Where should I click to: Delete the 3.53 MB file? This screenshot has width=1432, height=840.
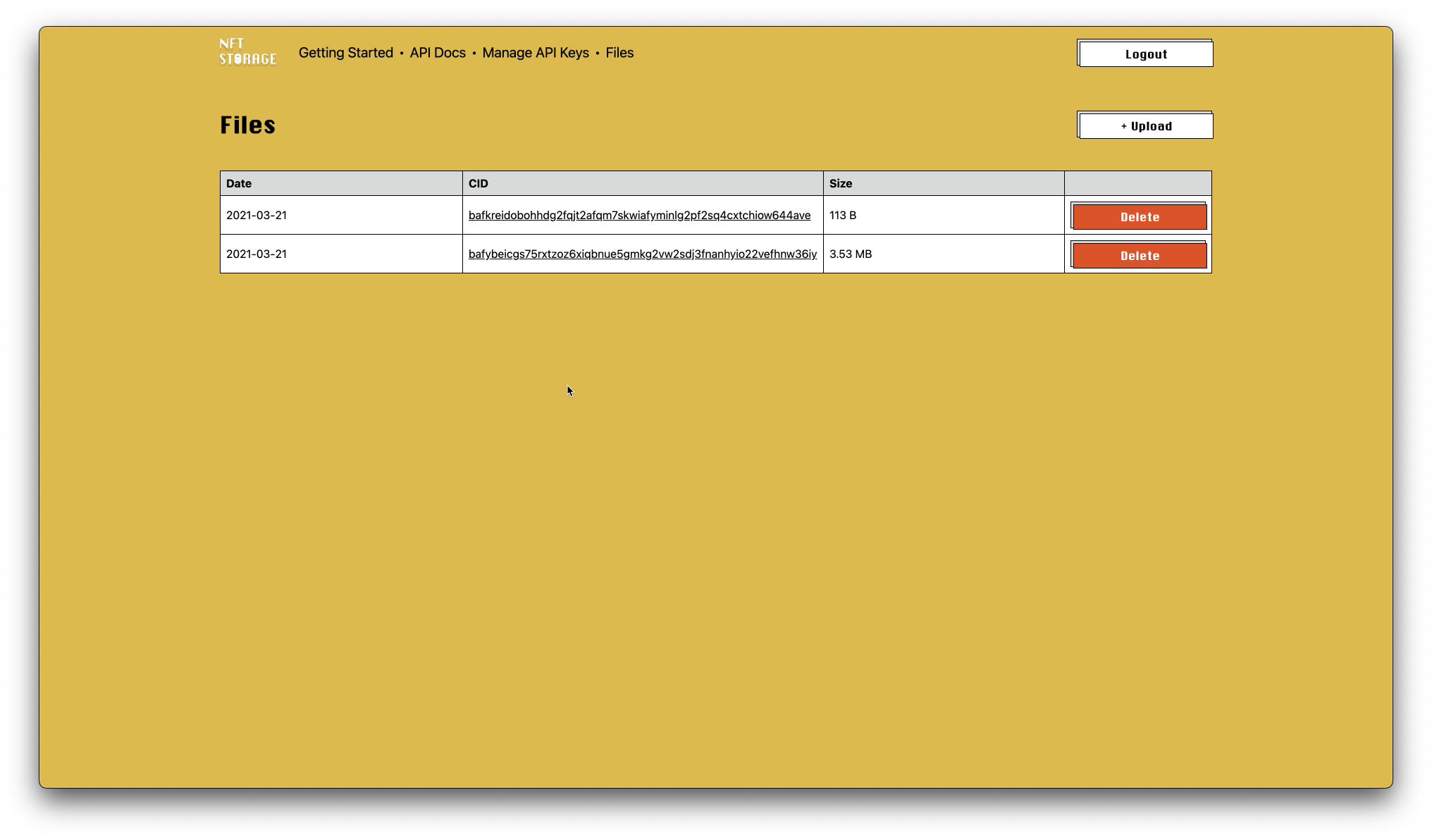pos(1139,255)
